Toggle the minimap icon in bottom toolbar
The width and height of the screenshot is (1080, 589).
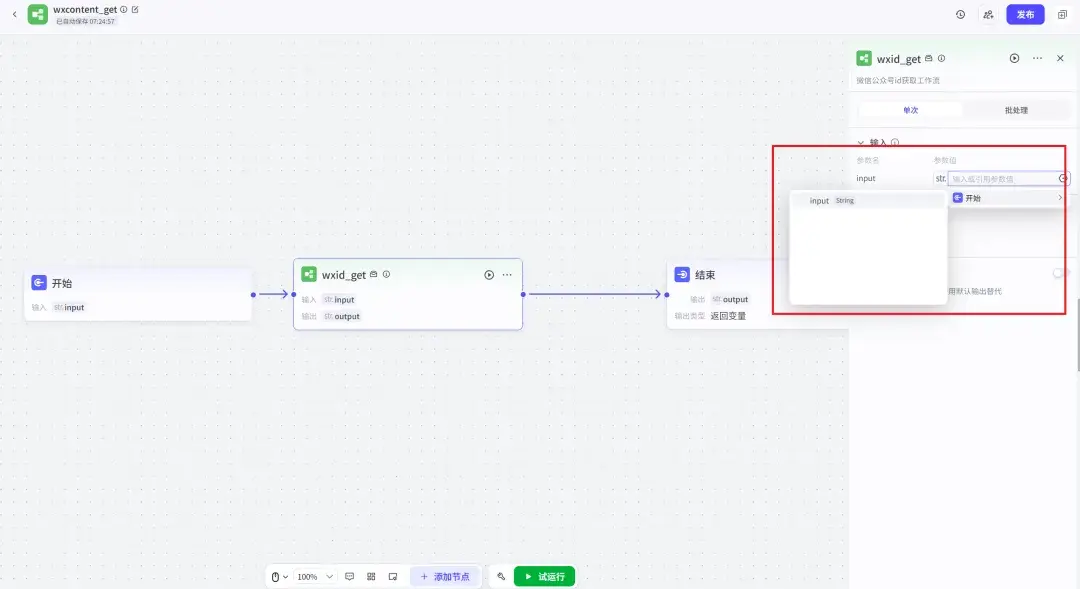393,577
